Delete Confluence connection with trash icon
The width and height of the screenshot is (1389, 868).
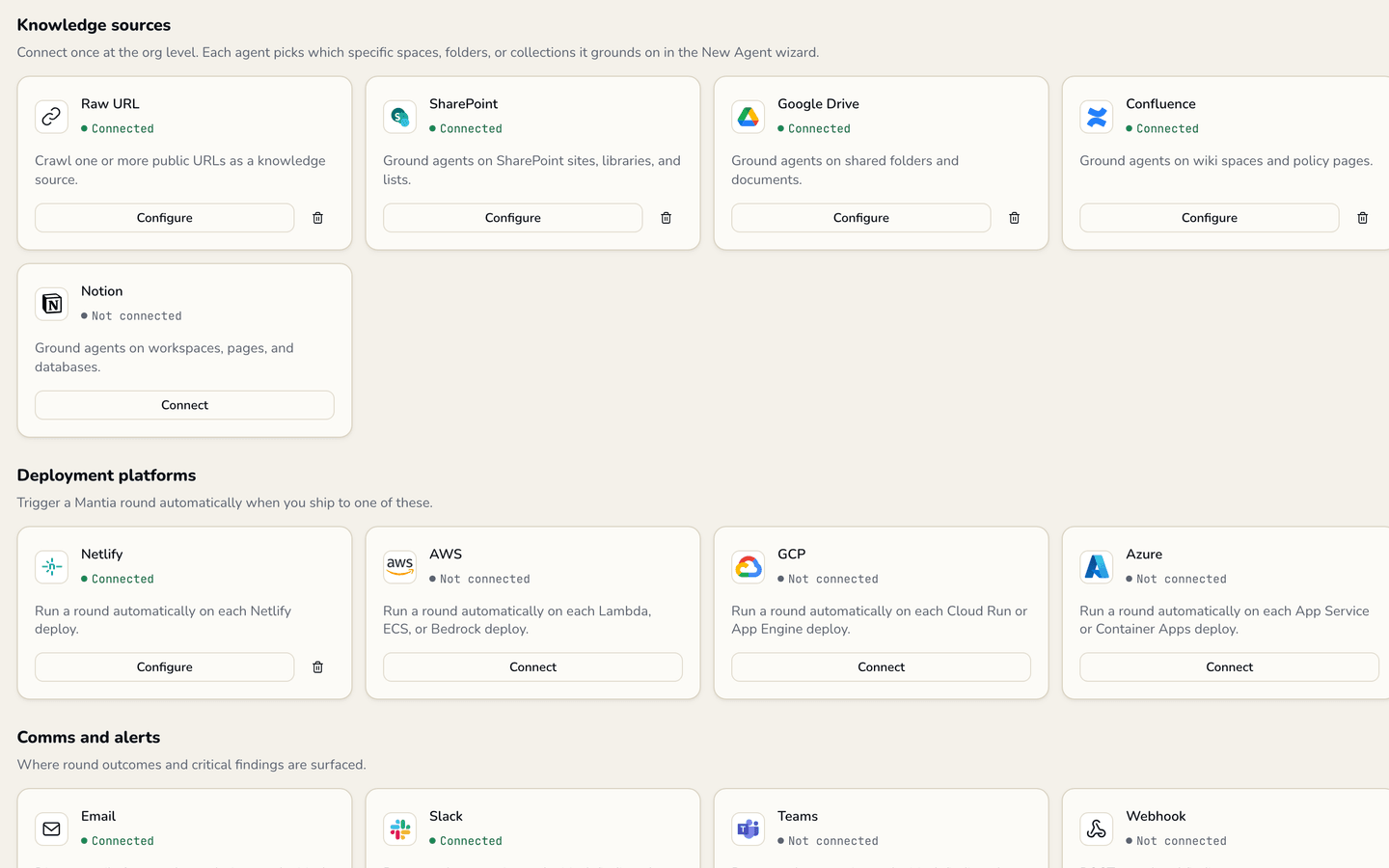click(x=1362, y=218)
